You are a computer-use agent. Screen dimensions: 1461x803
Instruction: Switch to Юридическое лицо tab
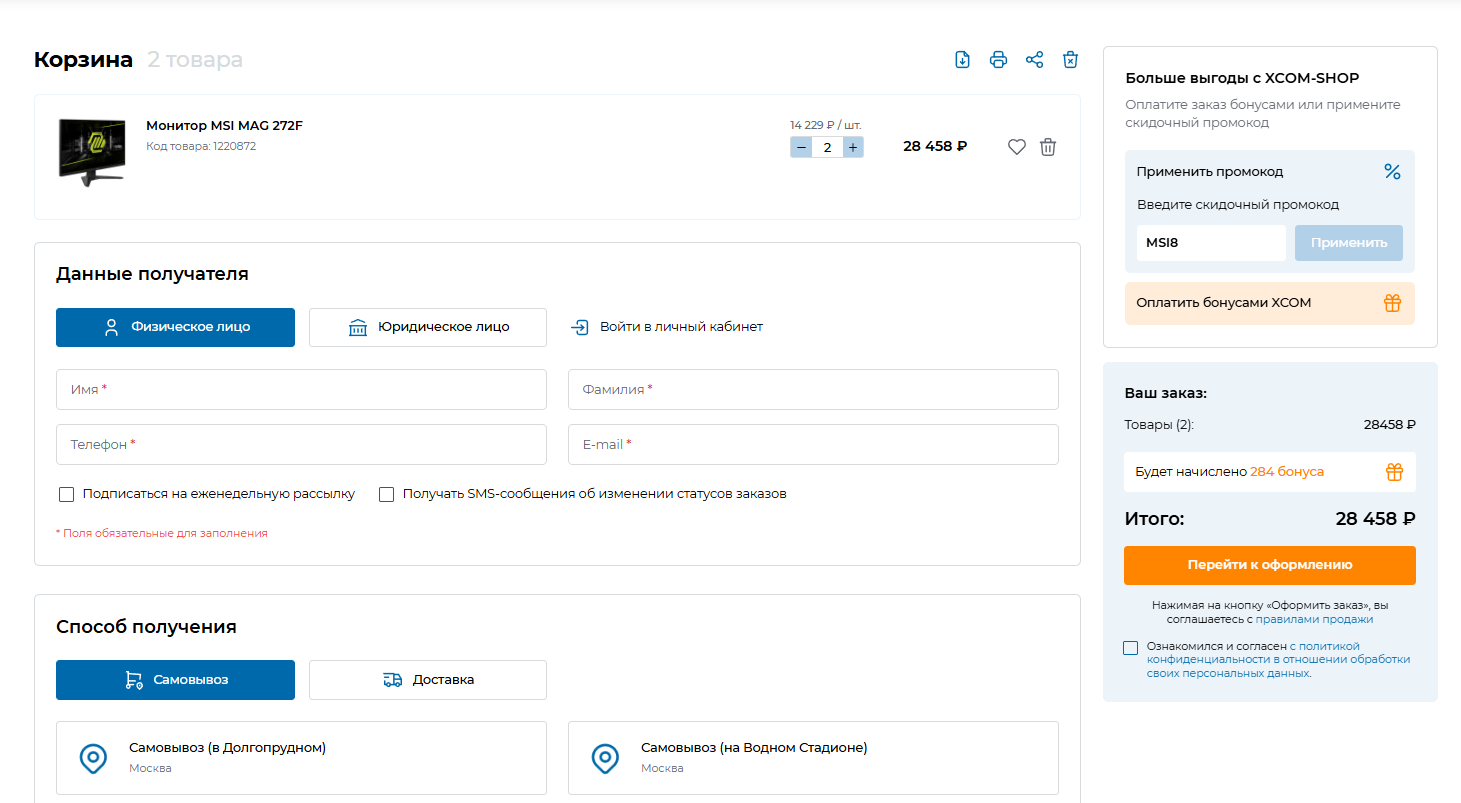[x=428, y=327]
